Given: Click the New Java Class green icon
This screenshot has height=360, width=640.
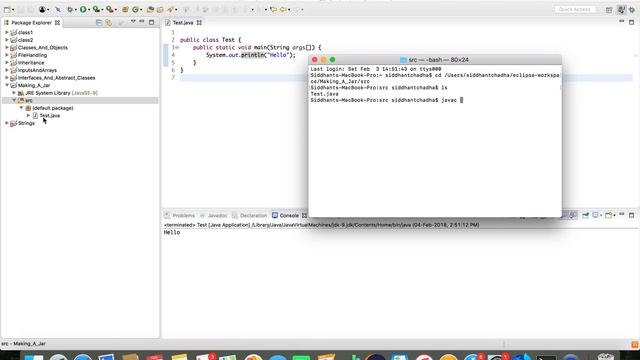Looking at the screenshot, I should [x=136, y=9].
